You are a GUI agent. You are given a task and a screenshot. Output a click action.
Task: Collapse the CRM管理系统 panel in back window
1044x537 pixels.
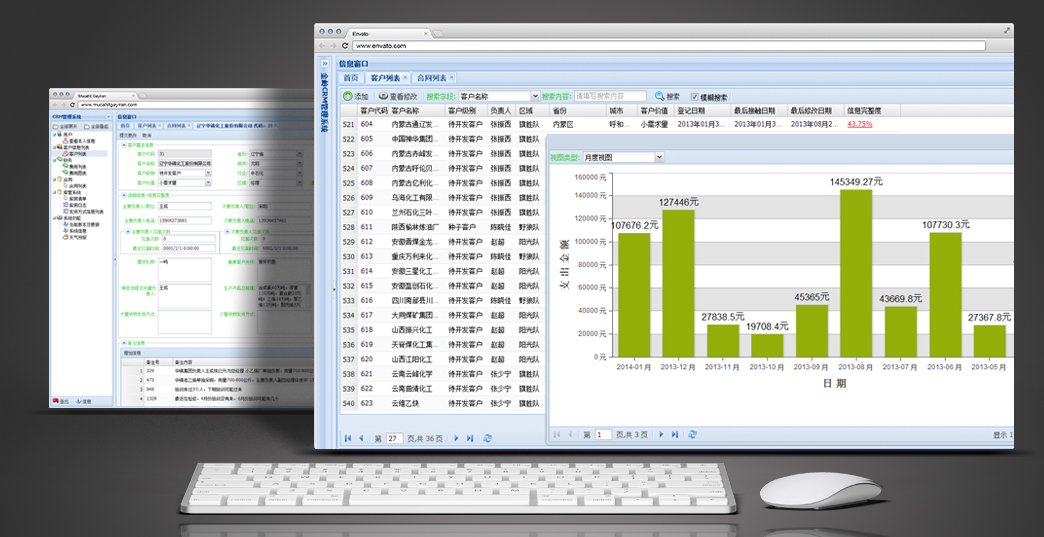click(108, 116)
